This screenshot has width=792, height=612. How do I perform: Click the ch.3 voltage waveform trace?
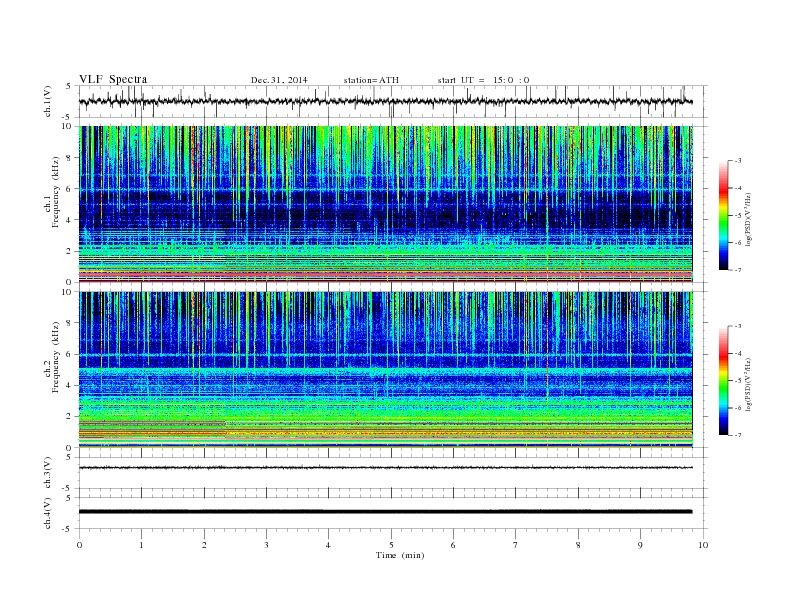pyautogui.click(x=386, y=468)
